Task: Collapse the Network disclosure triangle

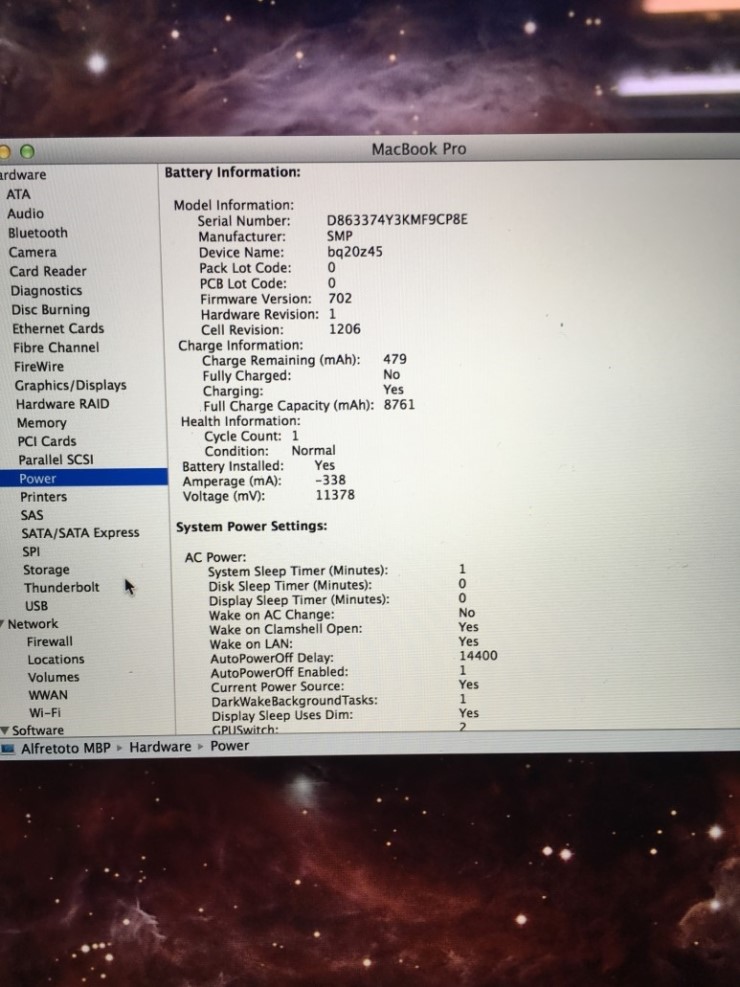Action: coord(3,623)
